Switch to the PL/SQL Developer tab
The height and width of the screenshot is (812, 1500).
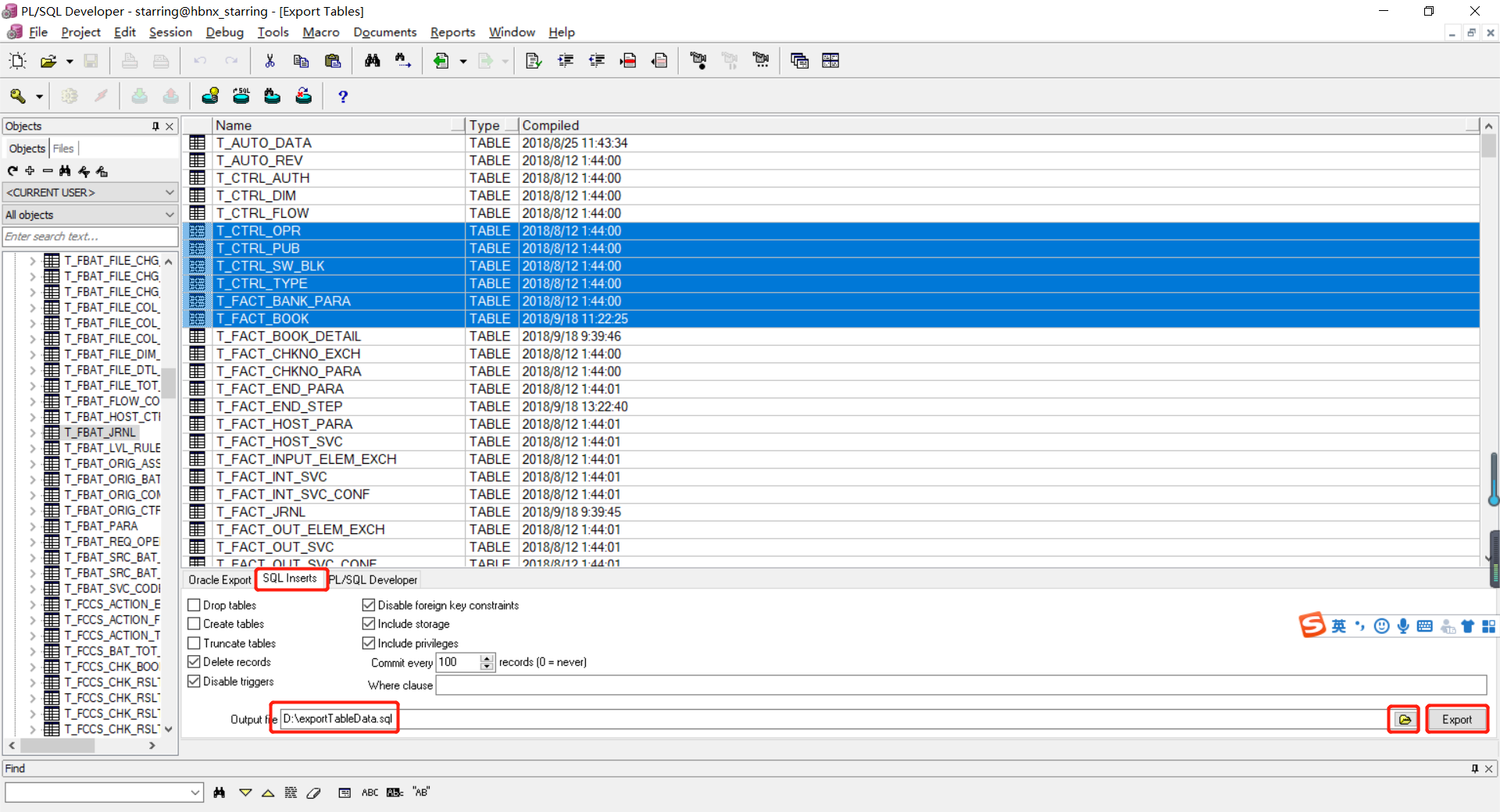(x=373, y=579)
